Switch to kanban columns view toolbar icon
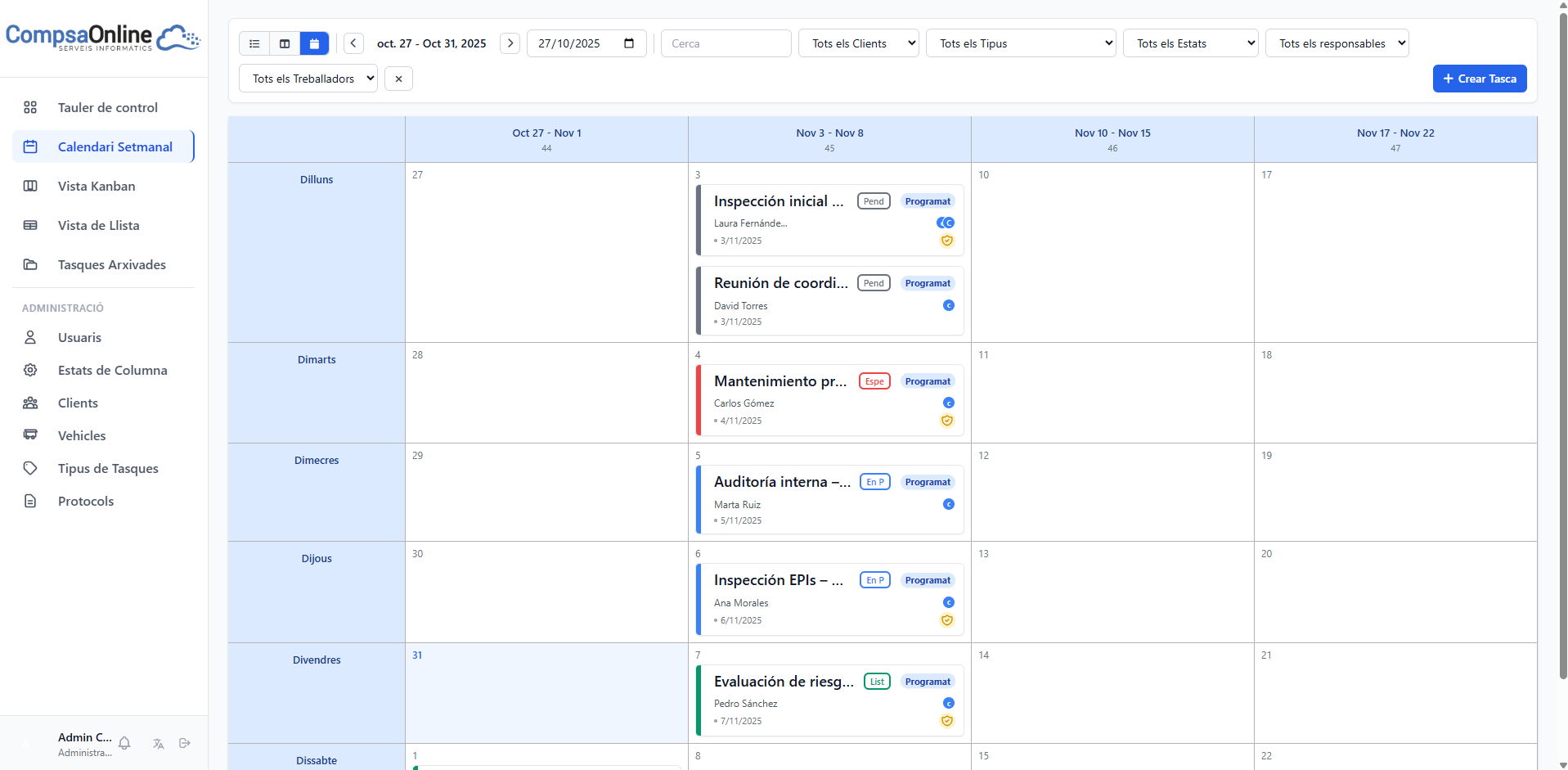Image resolution: width=1568 pixels, height=770 pixels. click(x=285, y=43)
